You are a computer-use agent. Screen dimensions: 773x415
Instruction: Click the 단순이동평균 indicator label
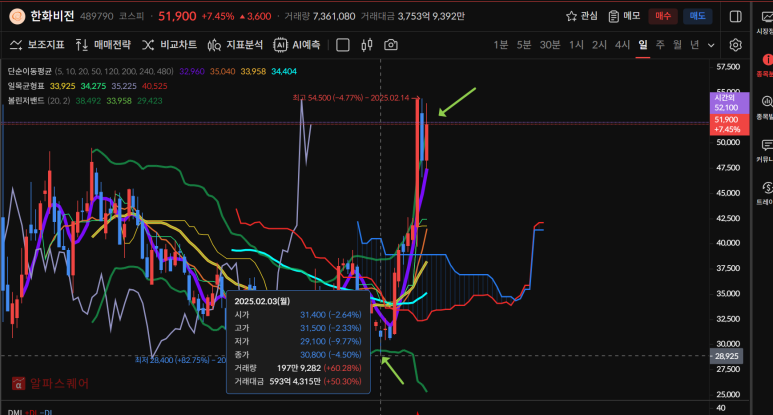(x=30, y=71)
